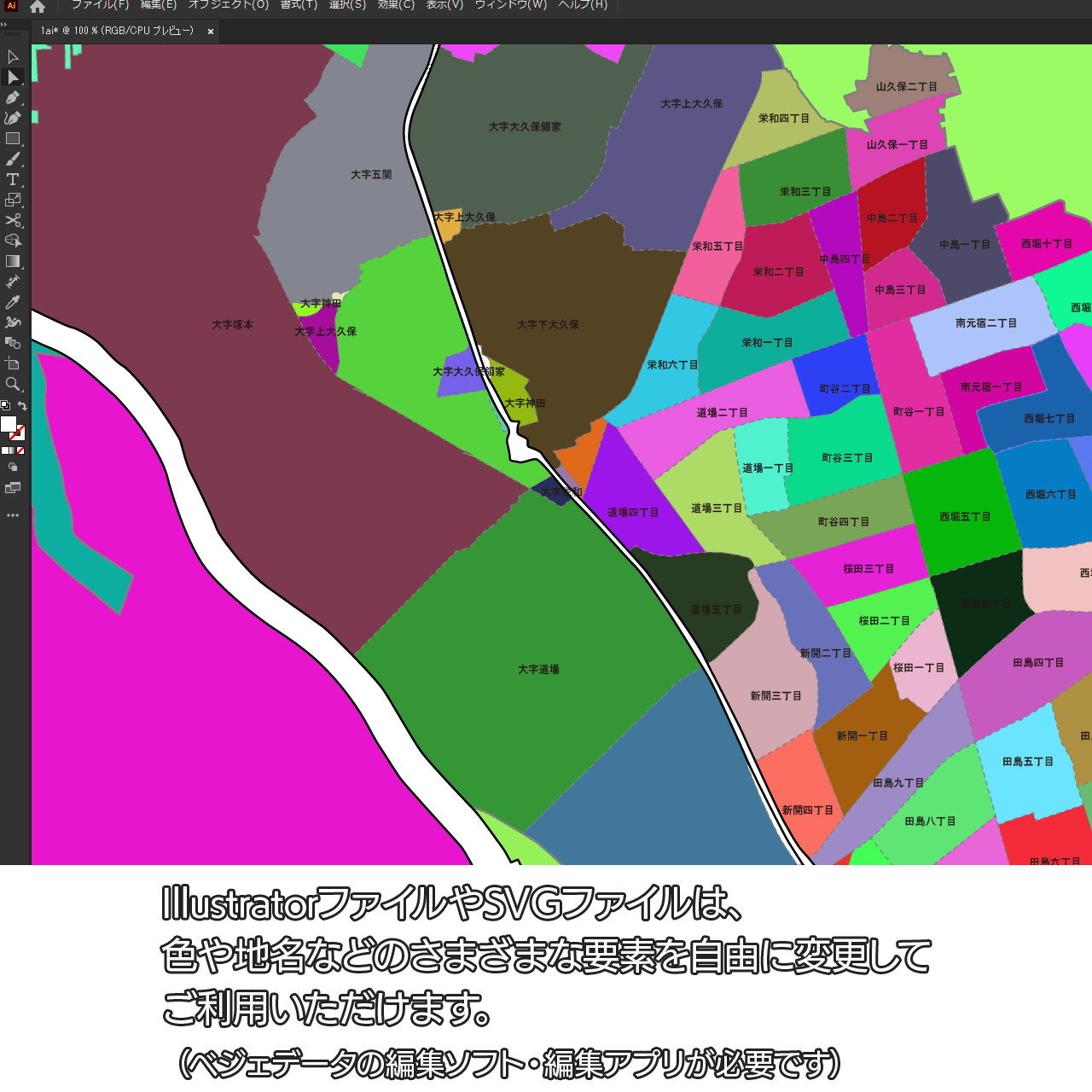Choose the Rectangle tool
The image size is (1092, 1092).
[13, 139]
